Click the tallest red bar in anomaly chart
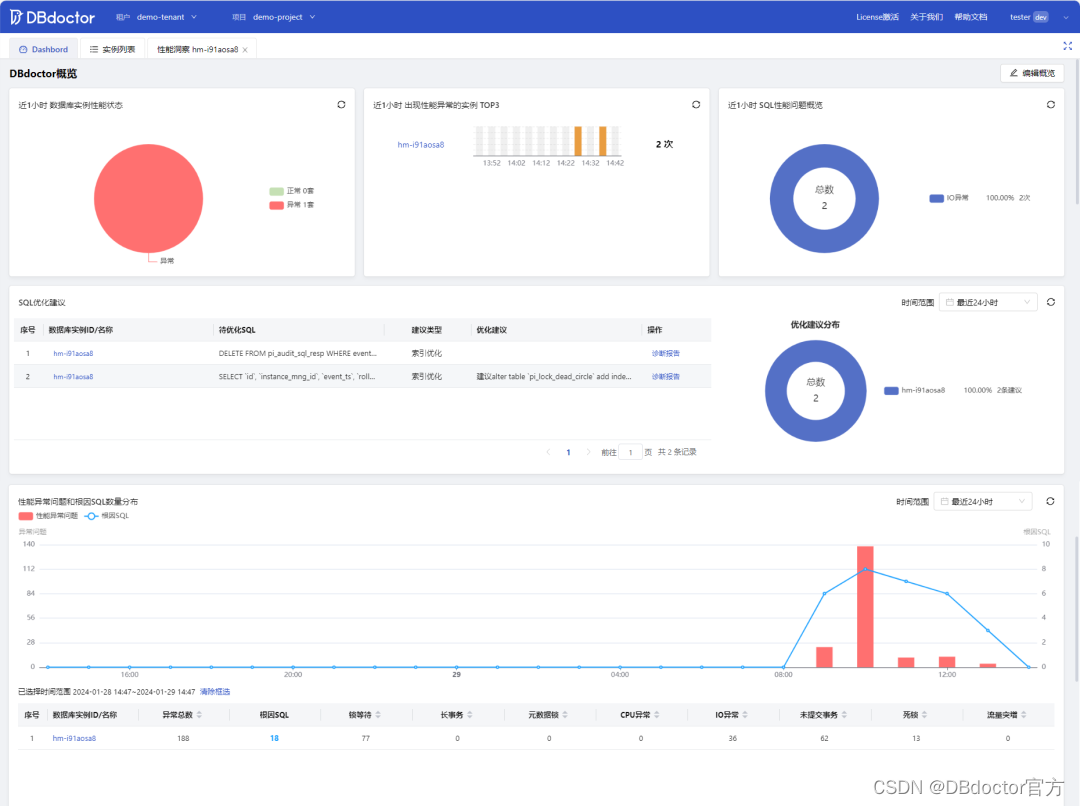Image resolution: width=1080 pixels, height=806 pixels. tap(865, 606)
